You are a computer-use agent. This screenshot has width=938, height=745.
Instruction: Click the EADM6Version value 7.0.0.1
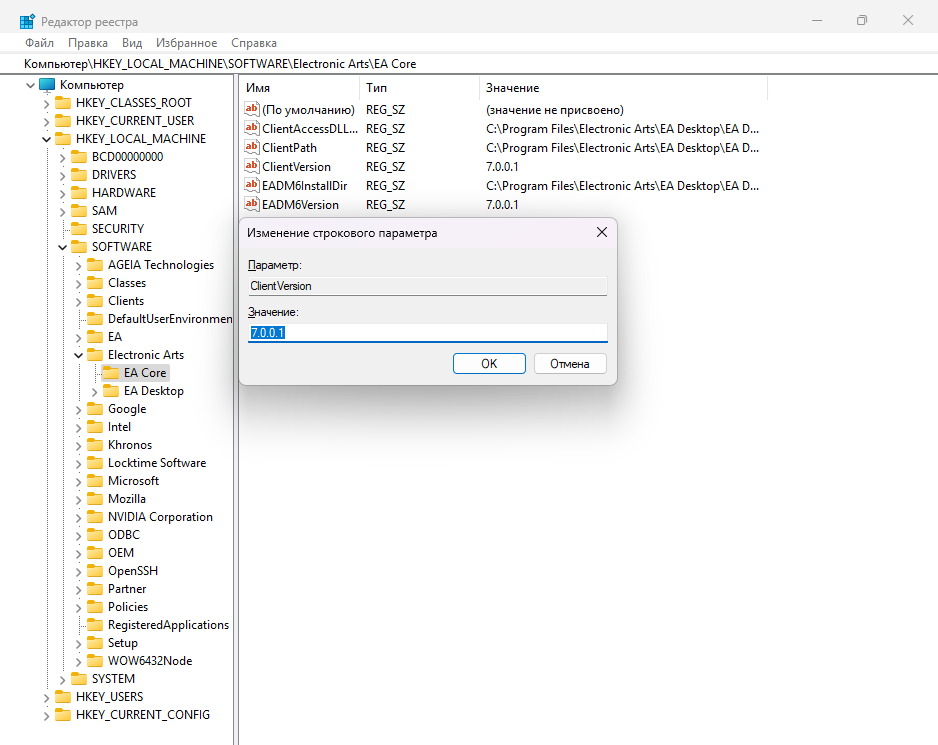click(502, 205)
